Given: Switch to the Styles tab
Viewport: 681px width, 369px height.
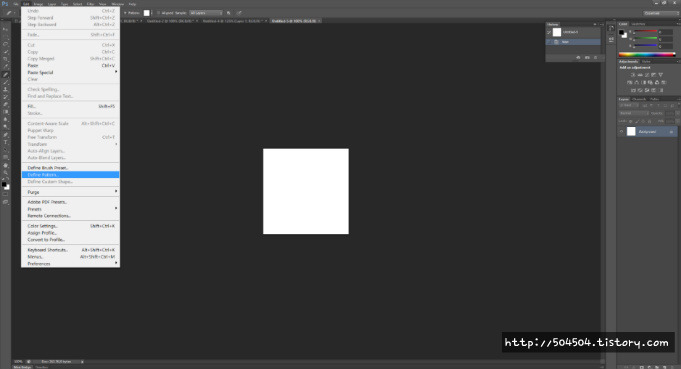Looking at the screenshot, I should (646, 62).
